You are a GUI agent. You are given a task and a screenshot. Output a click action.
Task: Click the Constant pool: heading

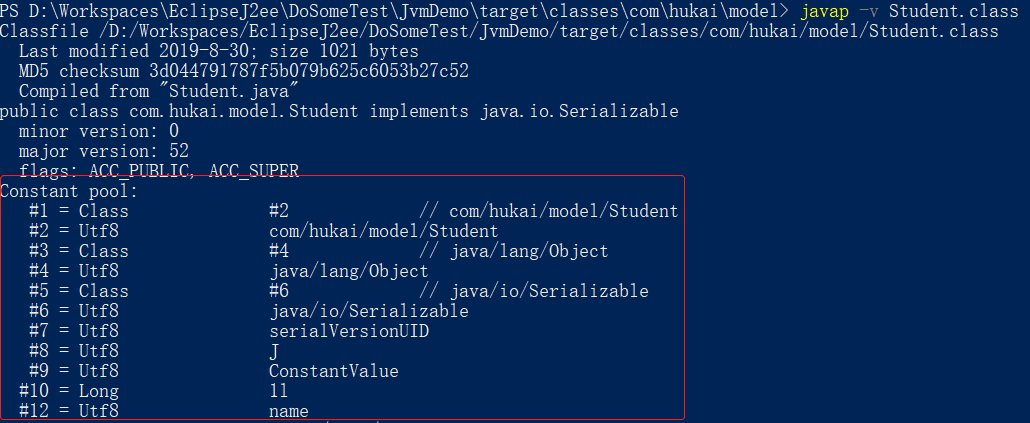pyautogui.click(x=69, y=191)
